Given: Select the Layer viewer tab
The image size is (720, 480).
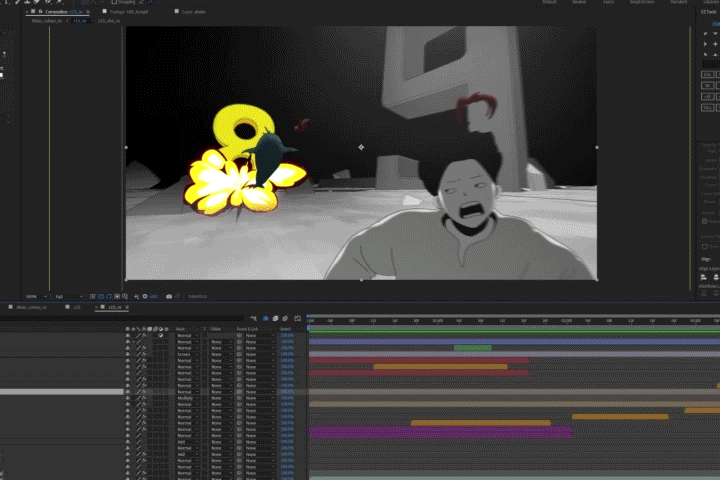Looking at the screenshot, I should click(x=193, y=11).
